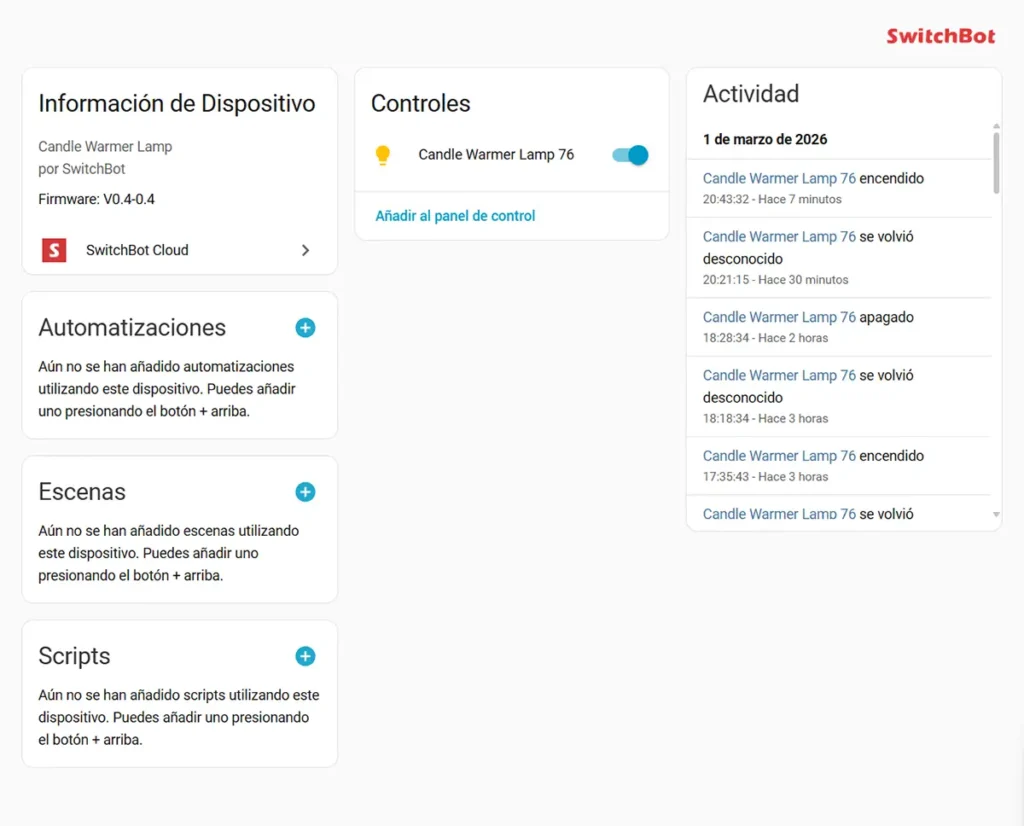Expand SwitchBot Cloud with the chevron

coord(306,250)
